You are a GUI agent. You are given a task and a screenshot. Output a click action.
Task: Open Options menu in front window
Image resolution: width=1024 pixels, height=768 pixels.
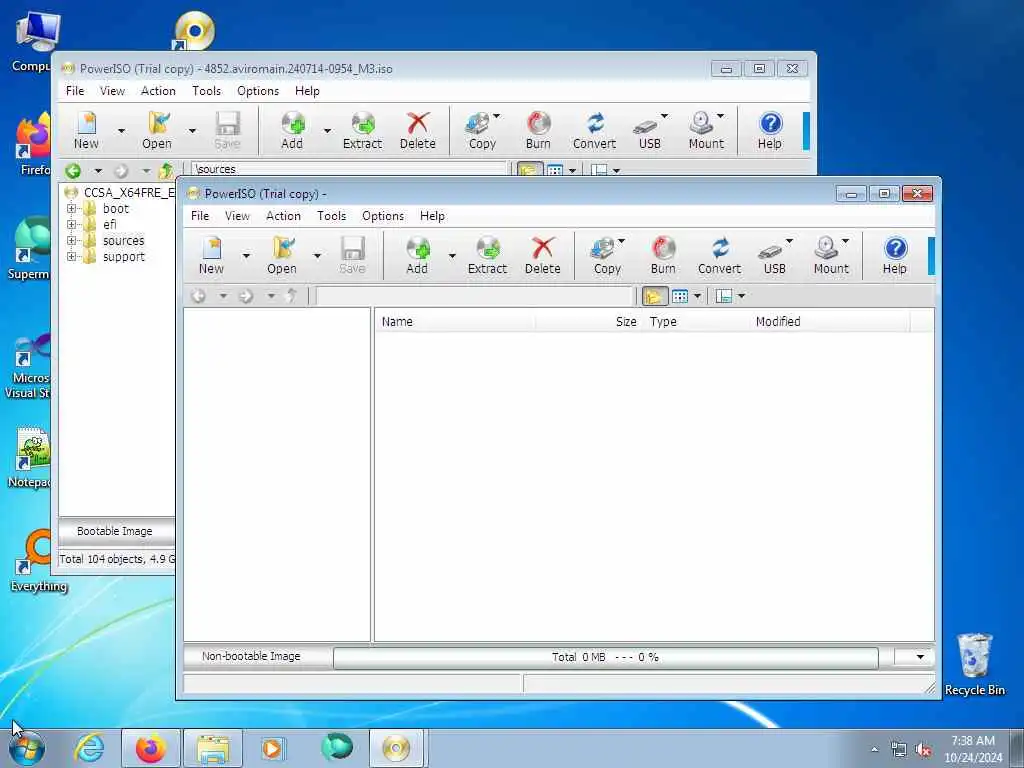point(383,216)
